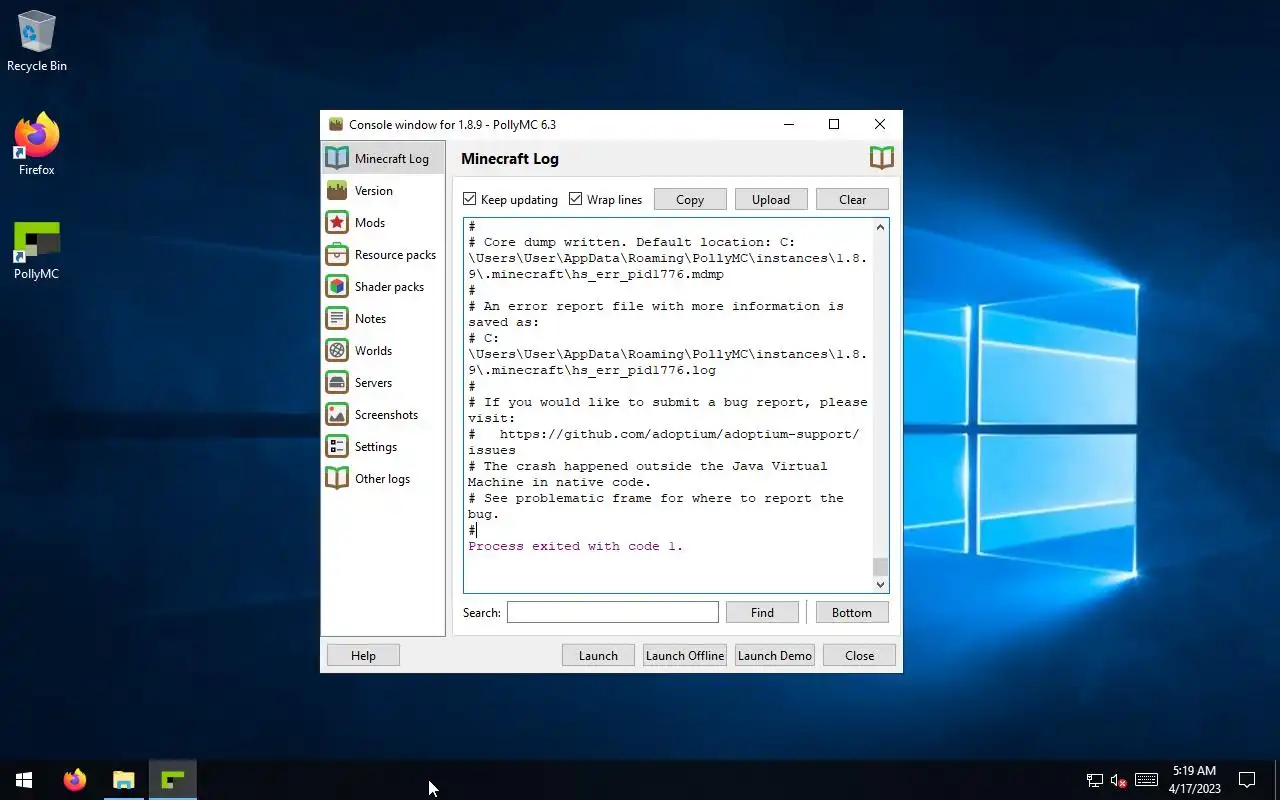
Task: Open the Other logs book icon
Action: 337,478
